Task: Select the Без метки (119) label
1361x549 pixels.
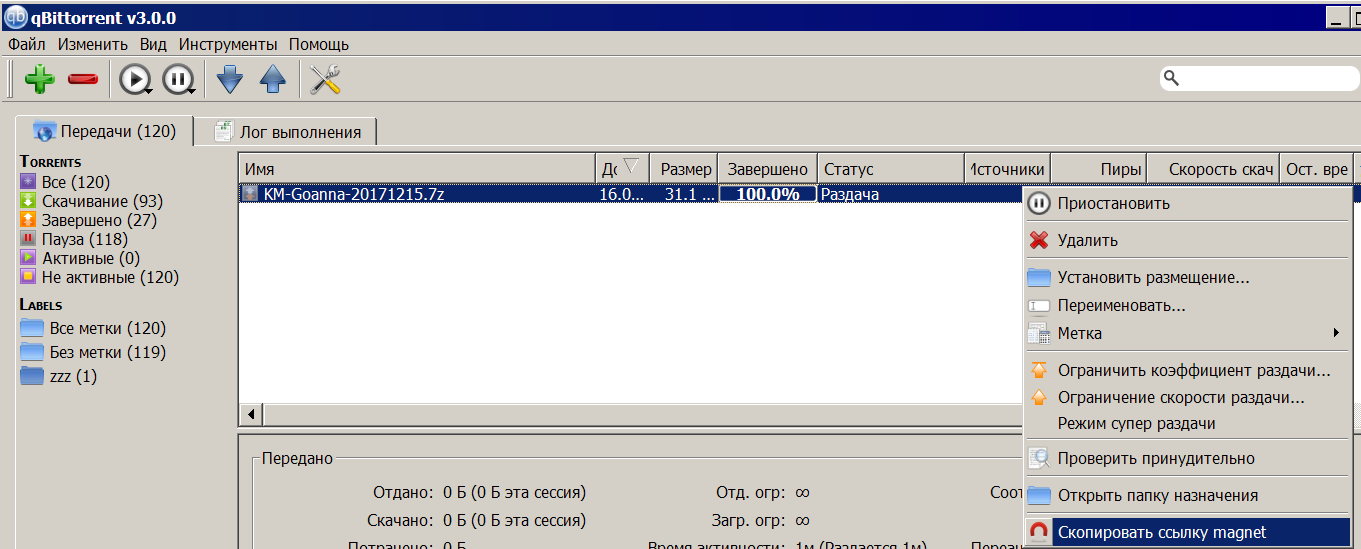Action: (93, 352)
